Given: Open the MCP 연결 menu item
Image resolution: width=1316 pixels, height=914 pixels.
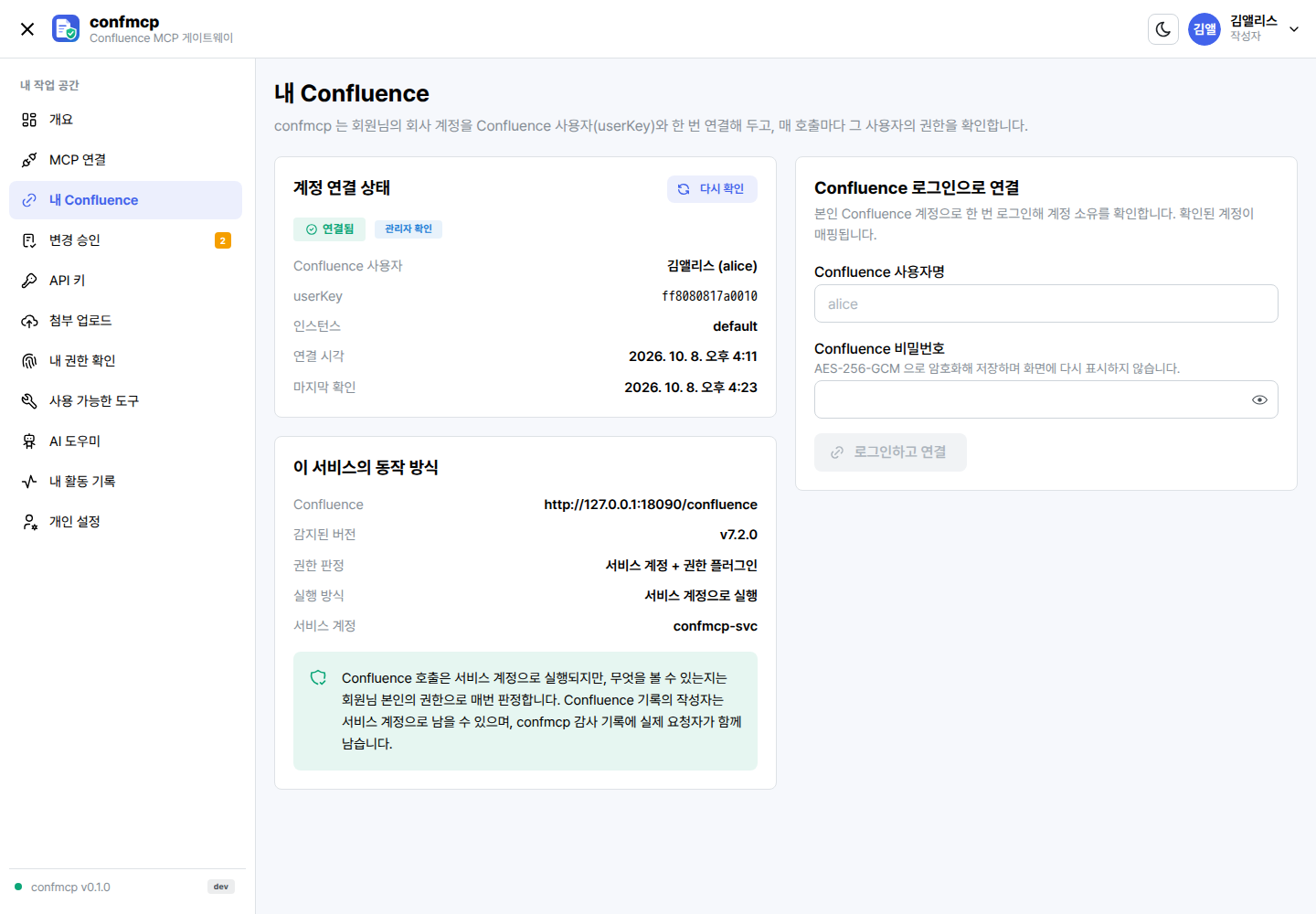Looking at the screenshot, I should point(125,160).
